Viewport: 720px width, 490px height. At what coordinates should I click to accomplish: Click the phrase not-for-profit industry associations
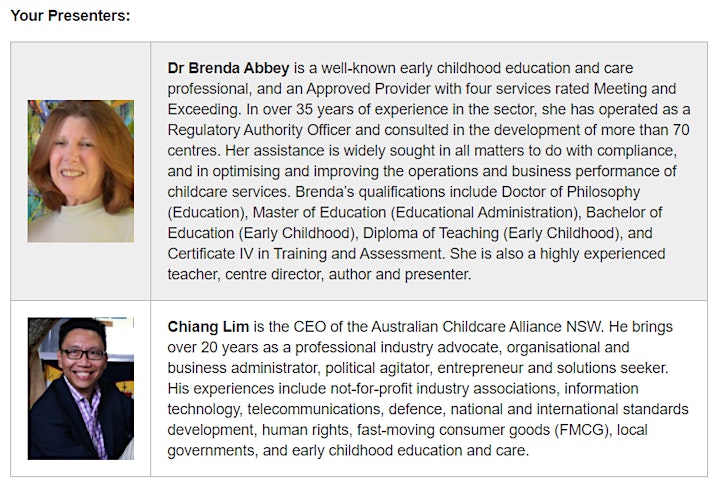point(443,389)
